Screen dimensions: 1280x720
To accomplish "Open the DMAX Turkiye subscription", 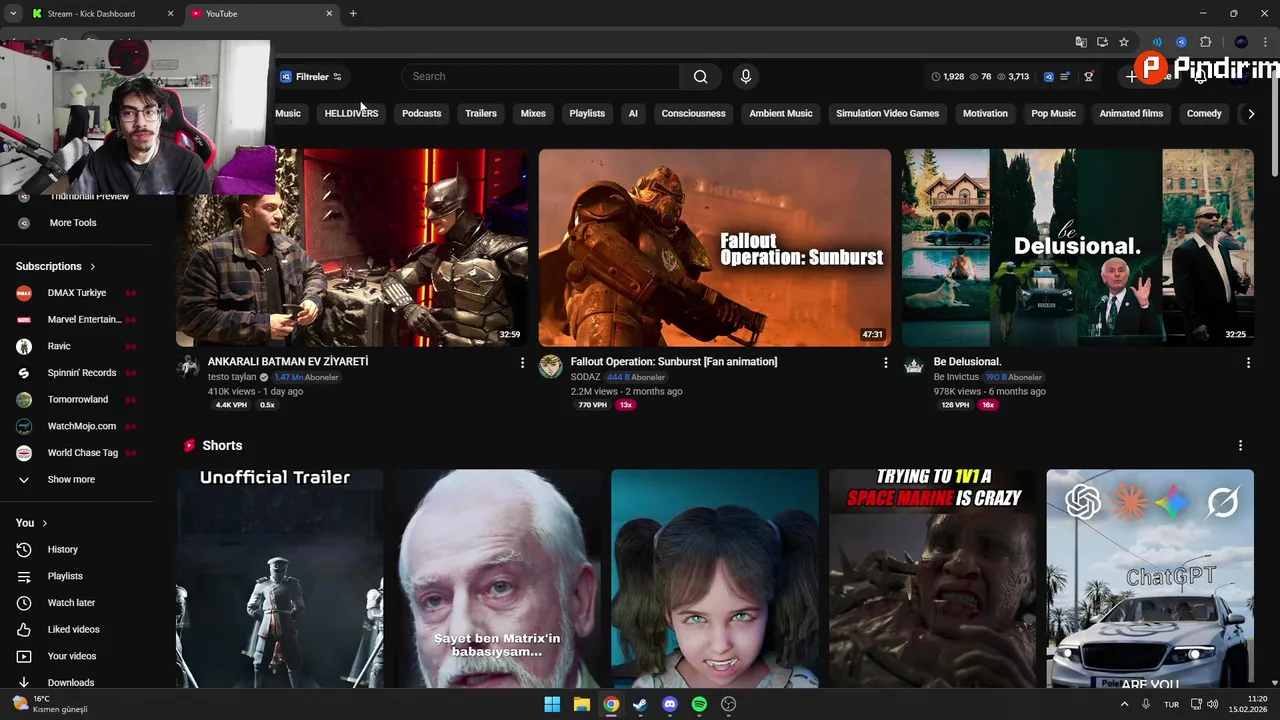I will pos(77,293).
